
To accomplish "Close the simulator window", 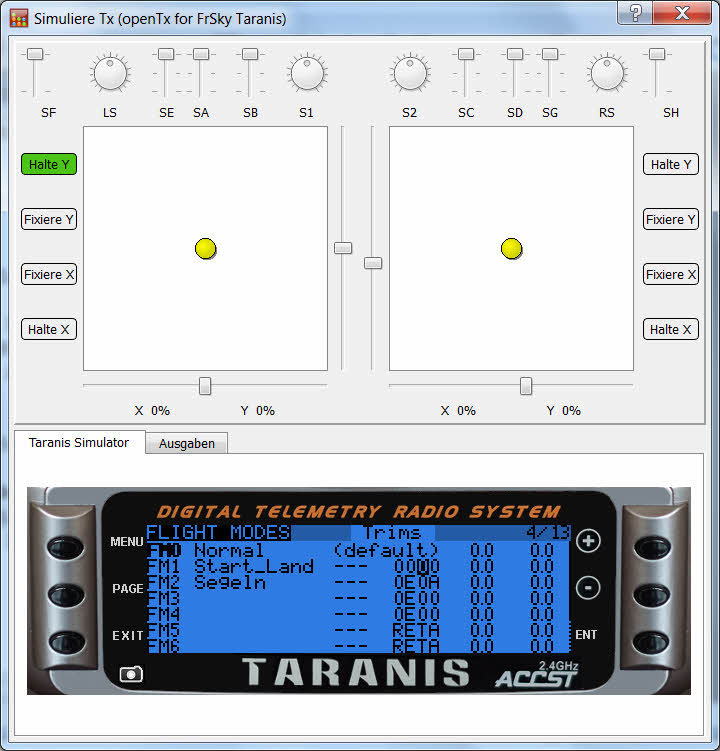I will (682, 12).
